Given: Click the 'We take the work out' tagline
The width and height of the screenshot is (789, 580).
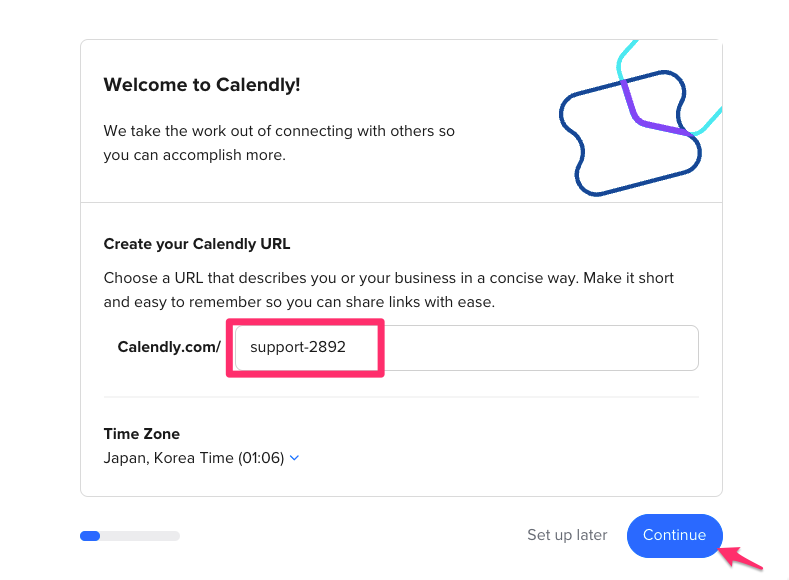Looking at the screenshot, I should pyautogui.click(x=279, y=143).
